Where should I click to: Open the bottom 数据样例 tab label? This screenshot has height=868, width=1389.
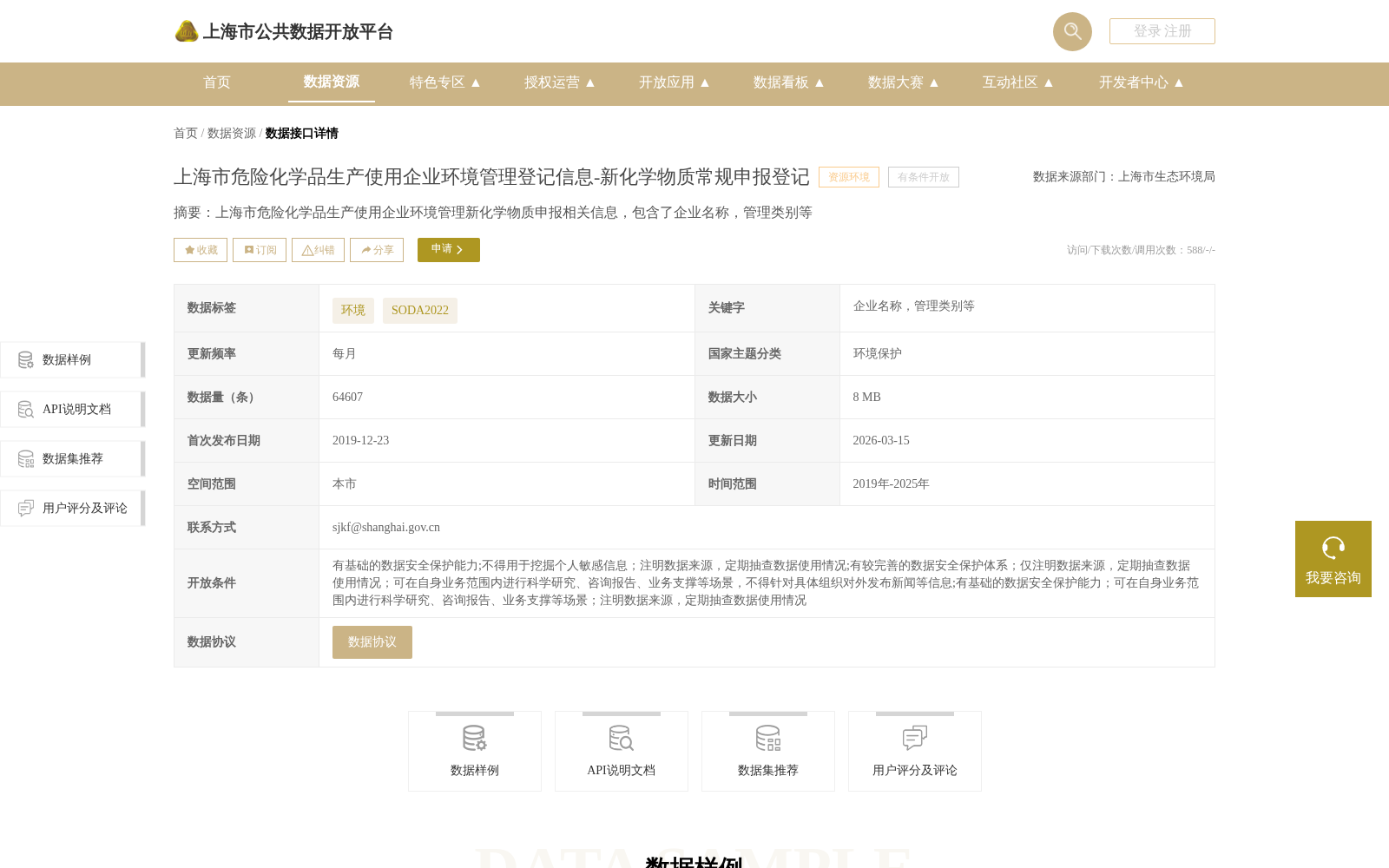point(475,771)
